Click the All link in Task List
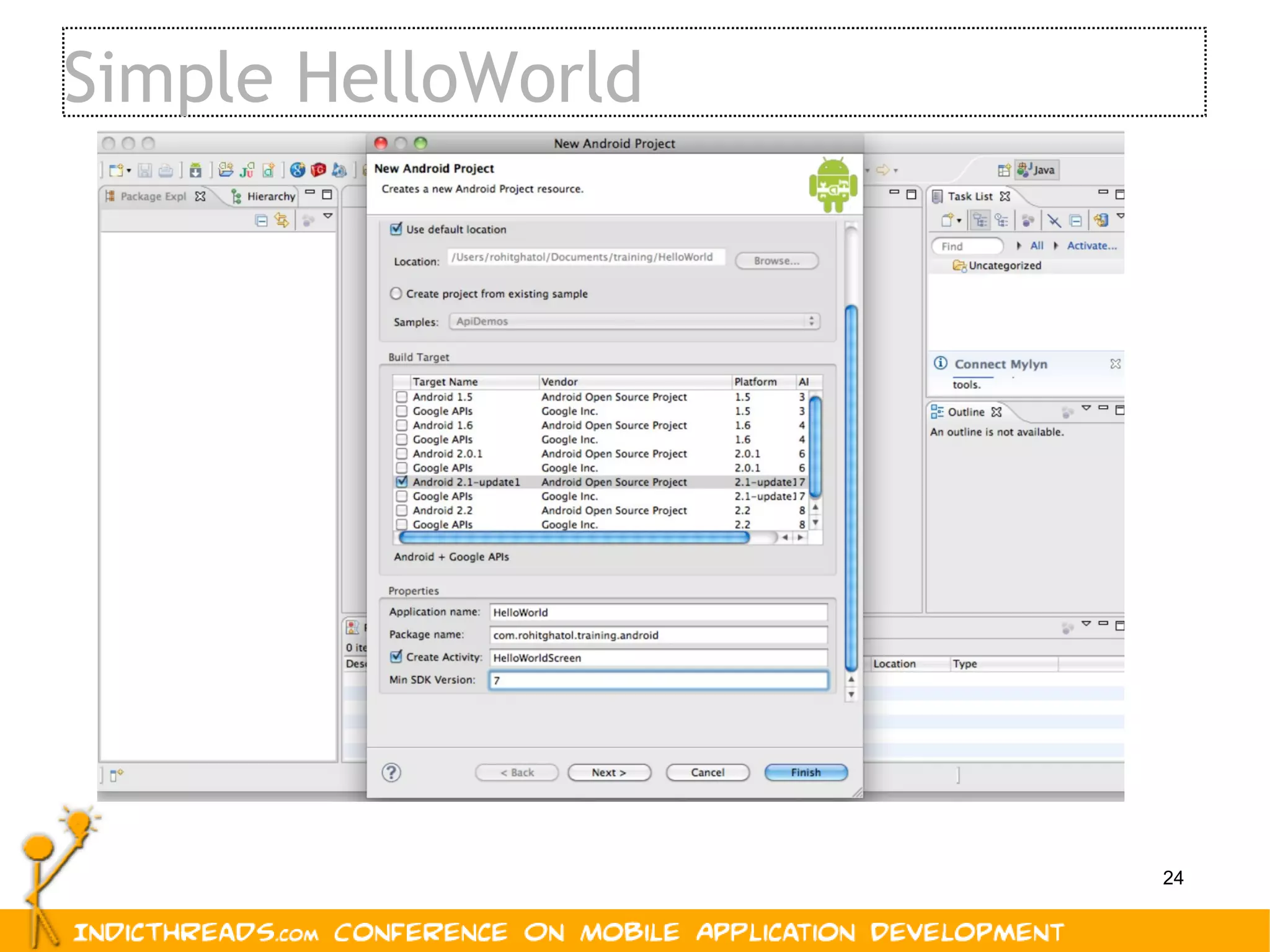Screen dimensions: 1270x952 coord(1036,246)
